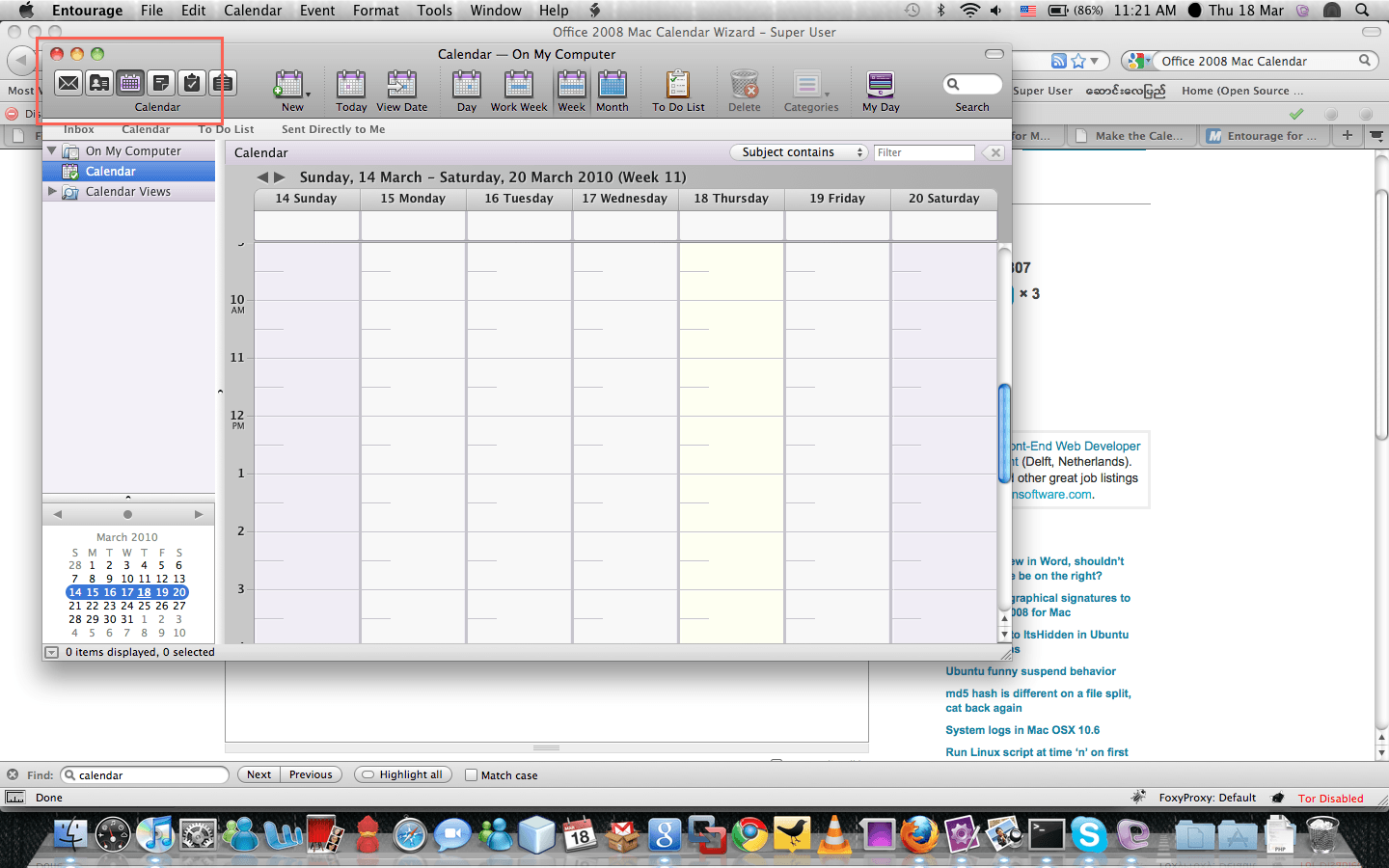Click mini calendar center dot for today
The width and height of the screenshot is (1389, 868).
[127, 514]
